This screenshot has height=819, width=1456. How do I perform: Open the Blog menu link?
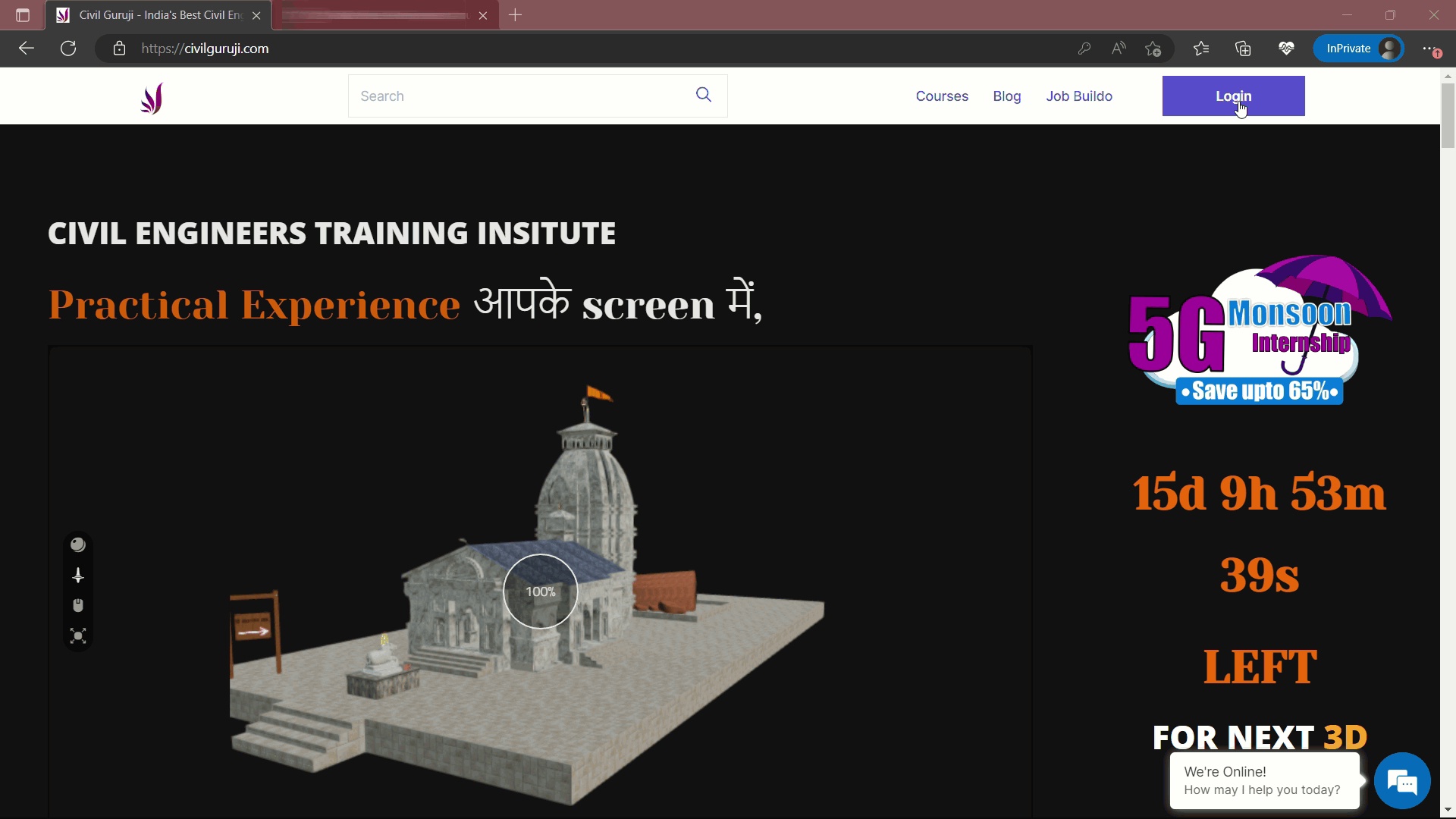click(1007, 96)
